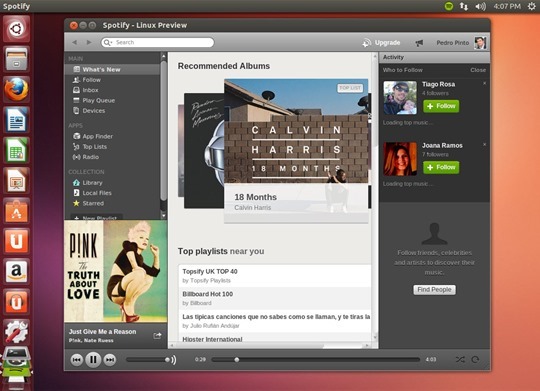Click the volume slider in the player
Screen dimensions: 540x391
coord(147,360)
